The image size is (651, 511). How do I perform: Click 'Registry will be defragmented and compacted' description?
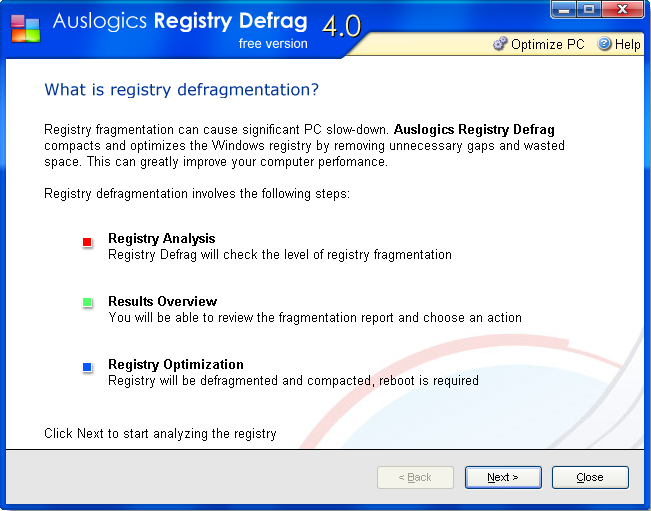click(x=293, y=381)
